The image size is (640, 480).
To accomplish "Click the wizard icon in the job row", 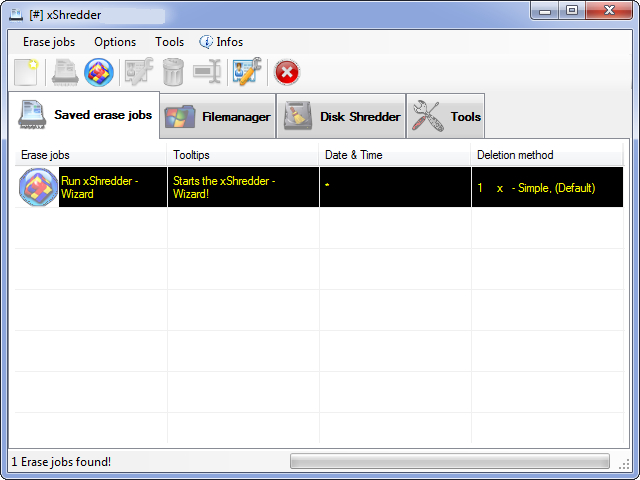I will point(38,187).
